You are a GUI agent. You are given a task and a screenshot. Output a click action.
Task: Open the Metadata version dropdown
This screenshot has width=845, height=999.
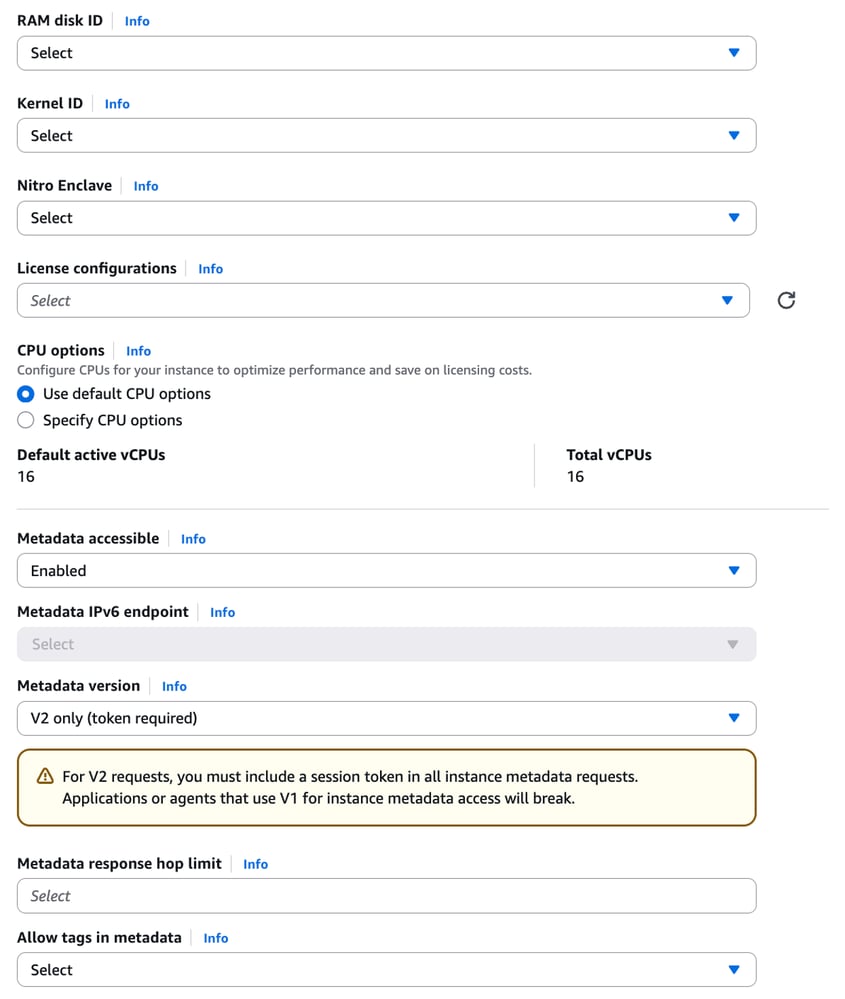pyautogui.click(x=386, y=718)
